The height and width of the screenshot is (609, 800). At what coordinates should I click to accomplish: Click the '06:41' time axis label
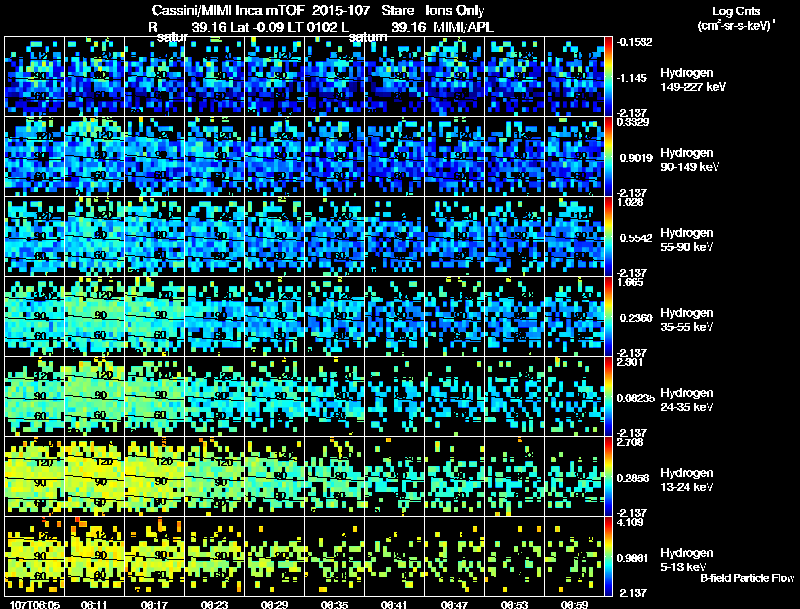point(394,605)
